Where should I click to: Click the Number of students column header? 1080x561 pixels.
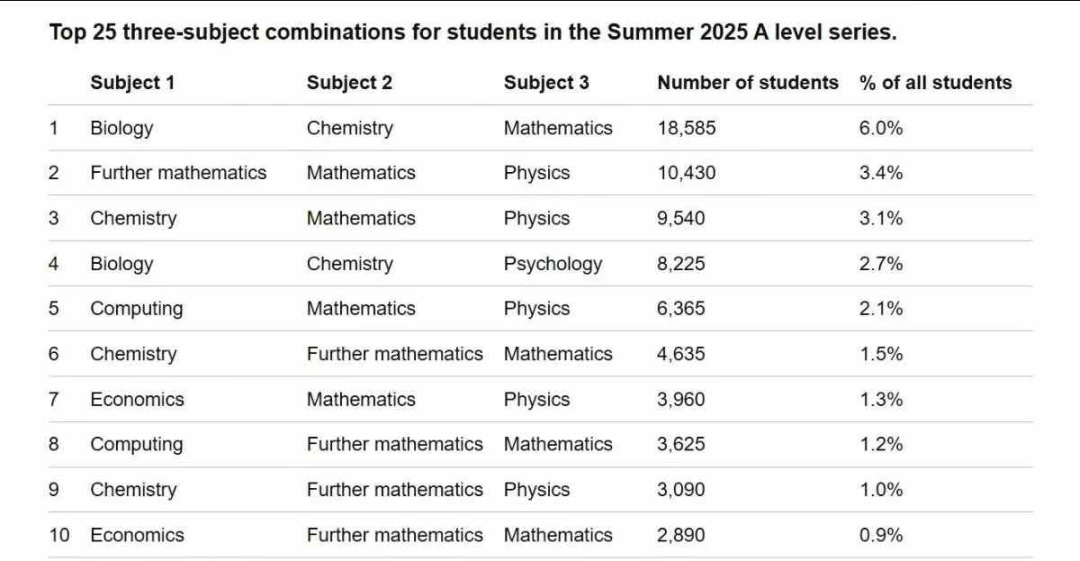click(x=747, y=83)
